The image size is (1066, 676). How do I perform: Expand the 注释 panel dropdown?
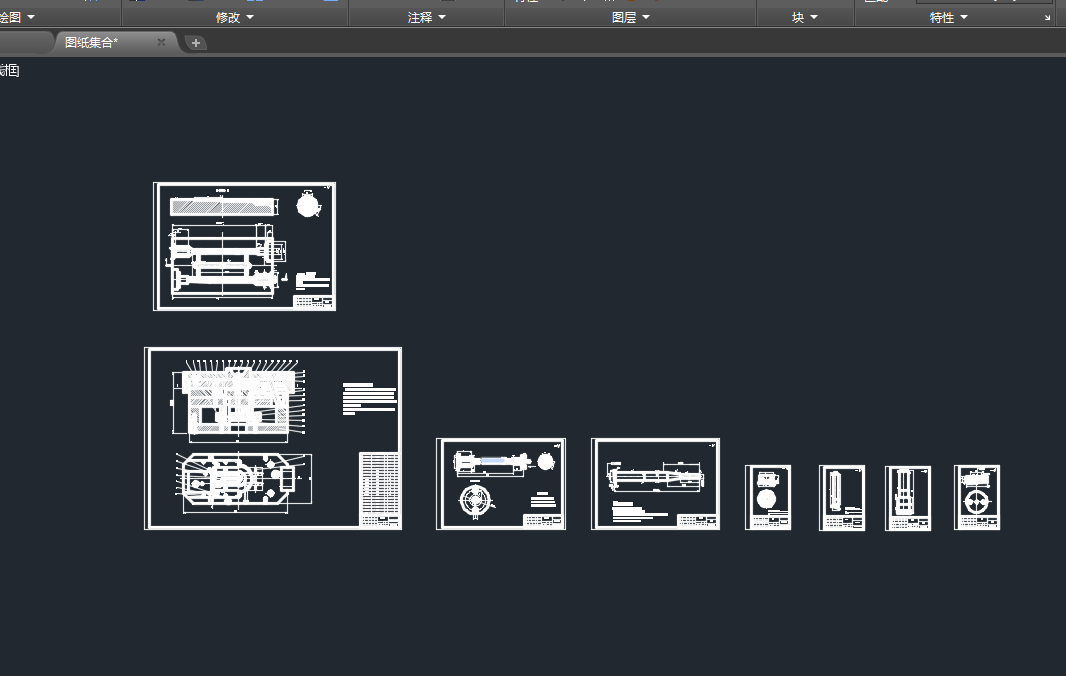pyautogui.click(x=426, y=18)
